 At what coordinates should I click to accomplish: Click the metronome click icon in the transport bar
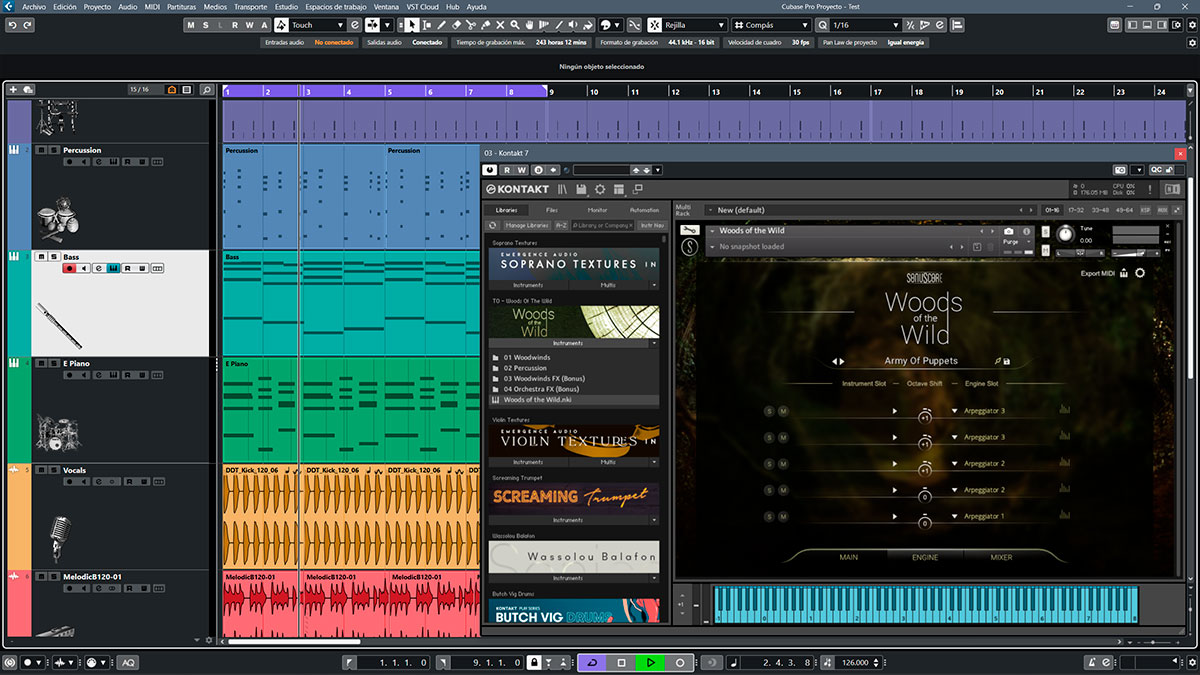1093,662
